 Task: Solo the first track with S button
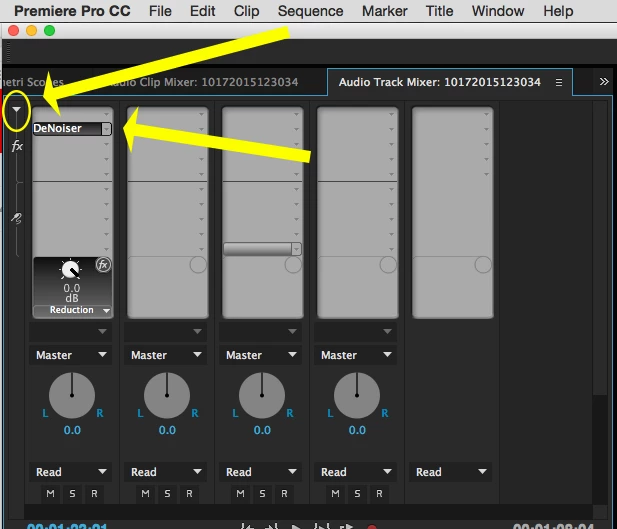click(x=72, y=493)
